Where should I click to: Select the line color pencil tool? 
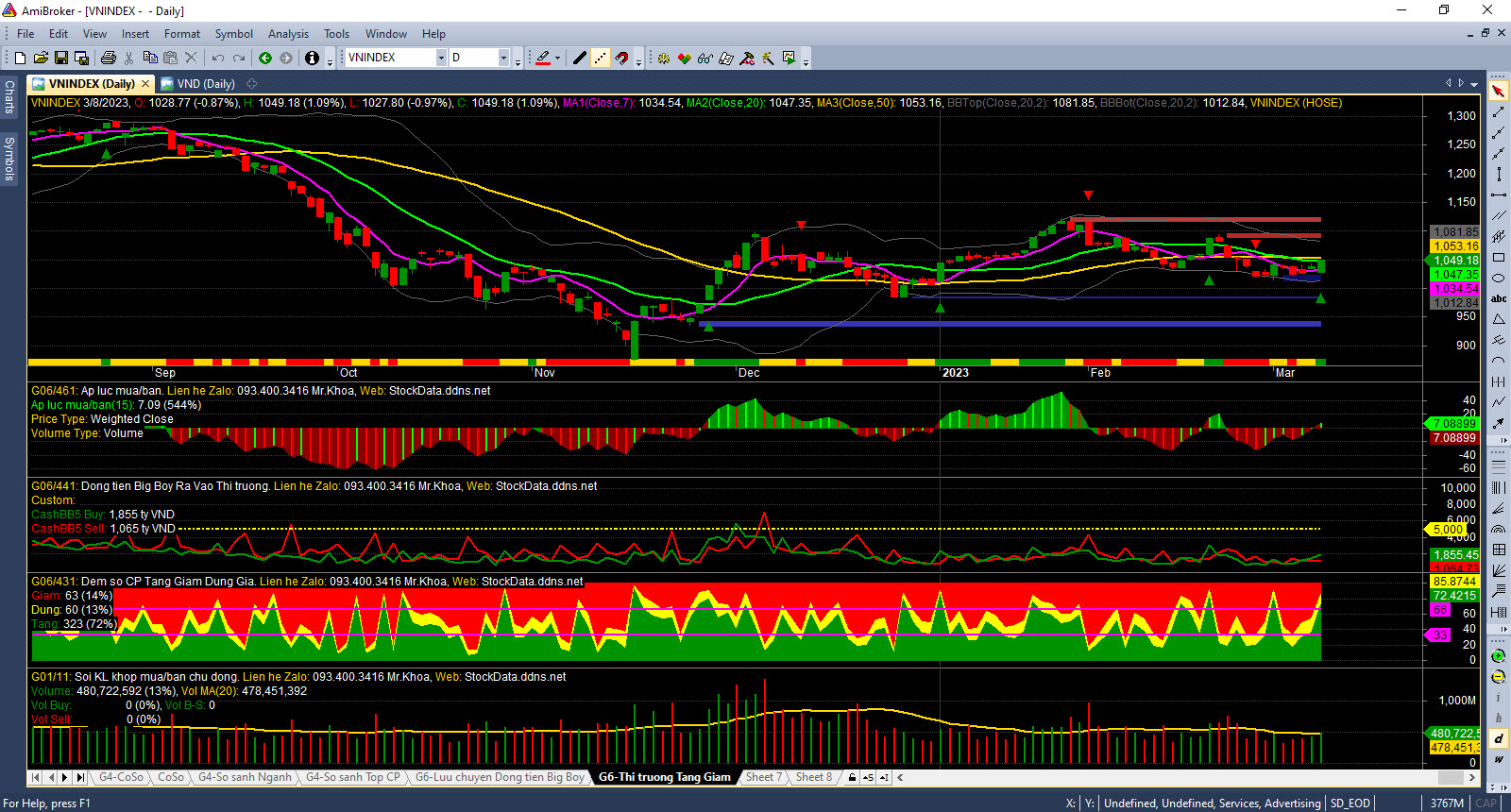coord(543,58)
